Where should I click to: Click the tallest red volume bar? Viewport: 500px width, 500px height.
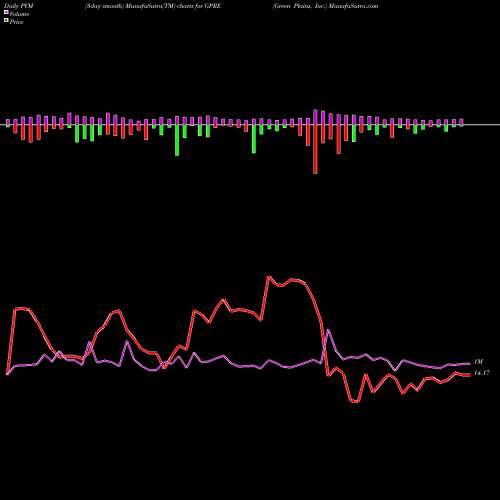[315, 149]
